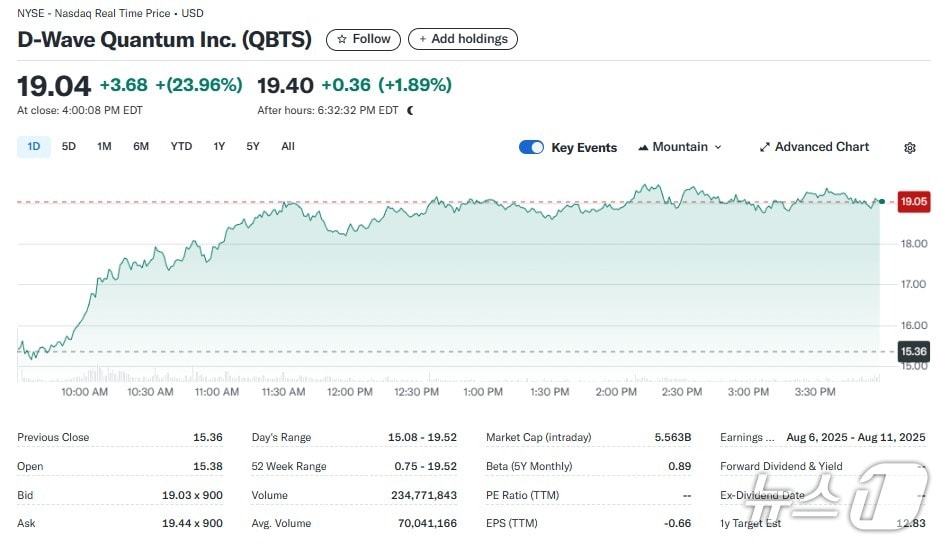
Task: Click the 15.36 previous close marker
Action: [913, 351]
